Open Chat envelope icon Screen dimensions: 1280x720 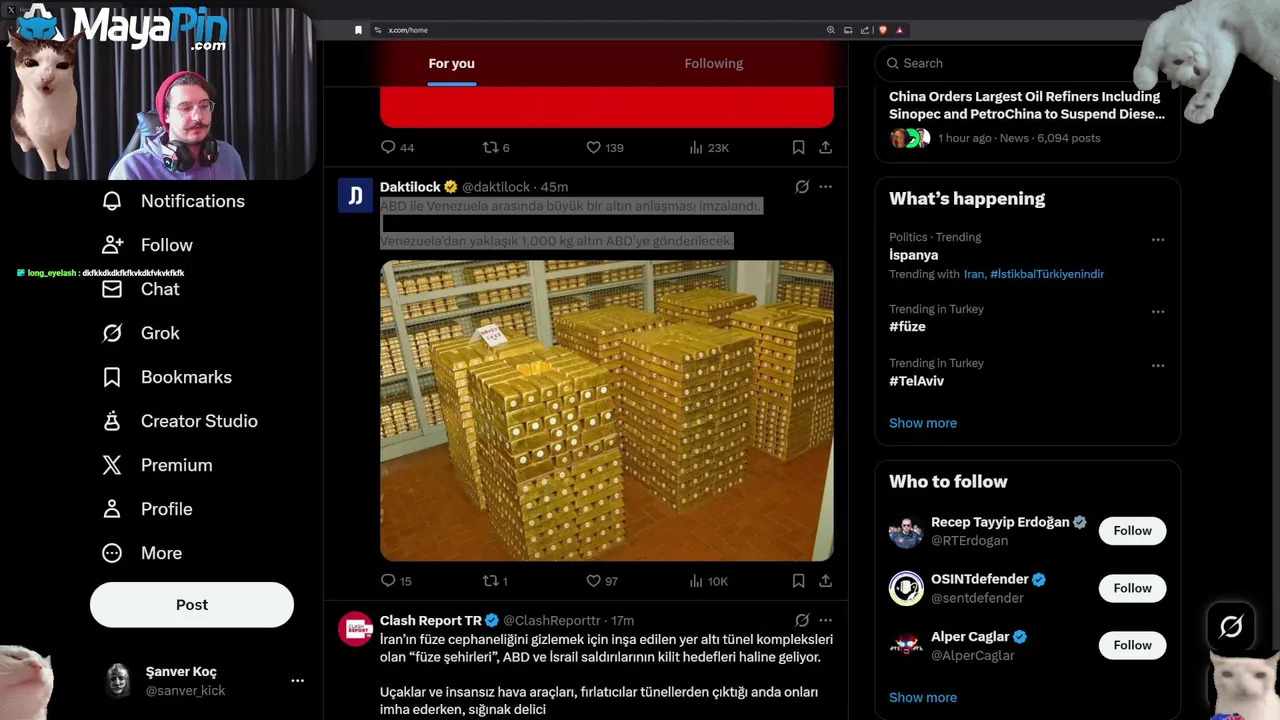[112, 289]
